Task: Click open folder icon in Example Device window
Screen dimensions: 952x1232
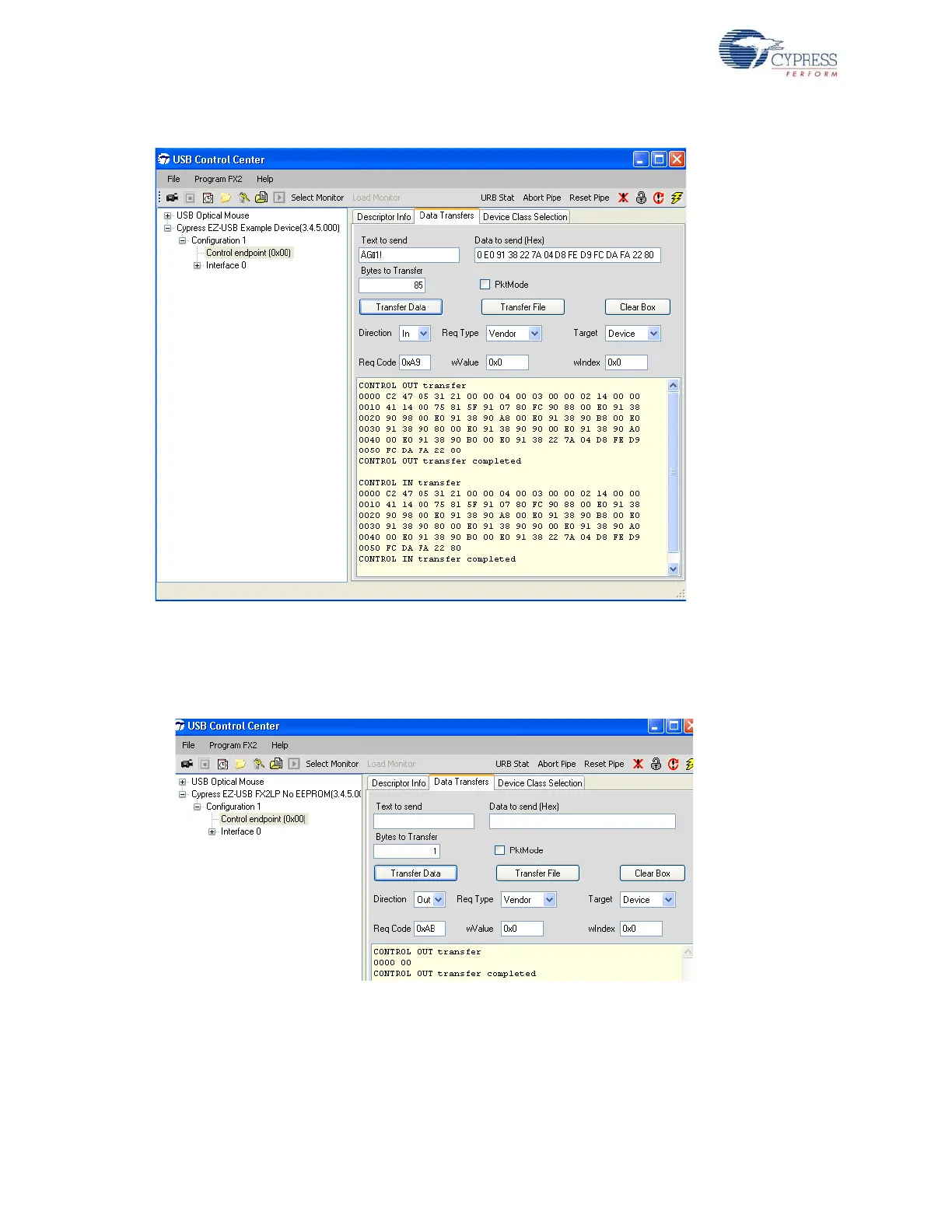Action: pos(226,198)
